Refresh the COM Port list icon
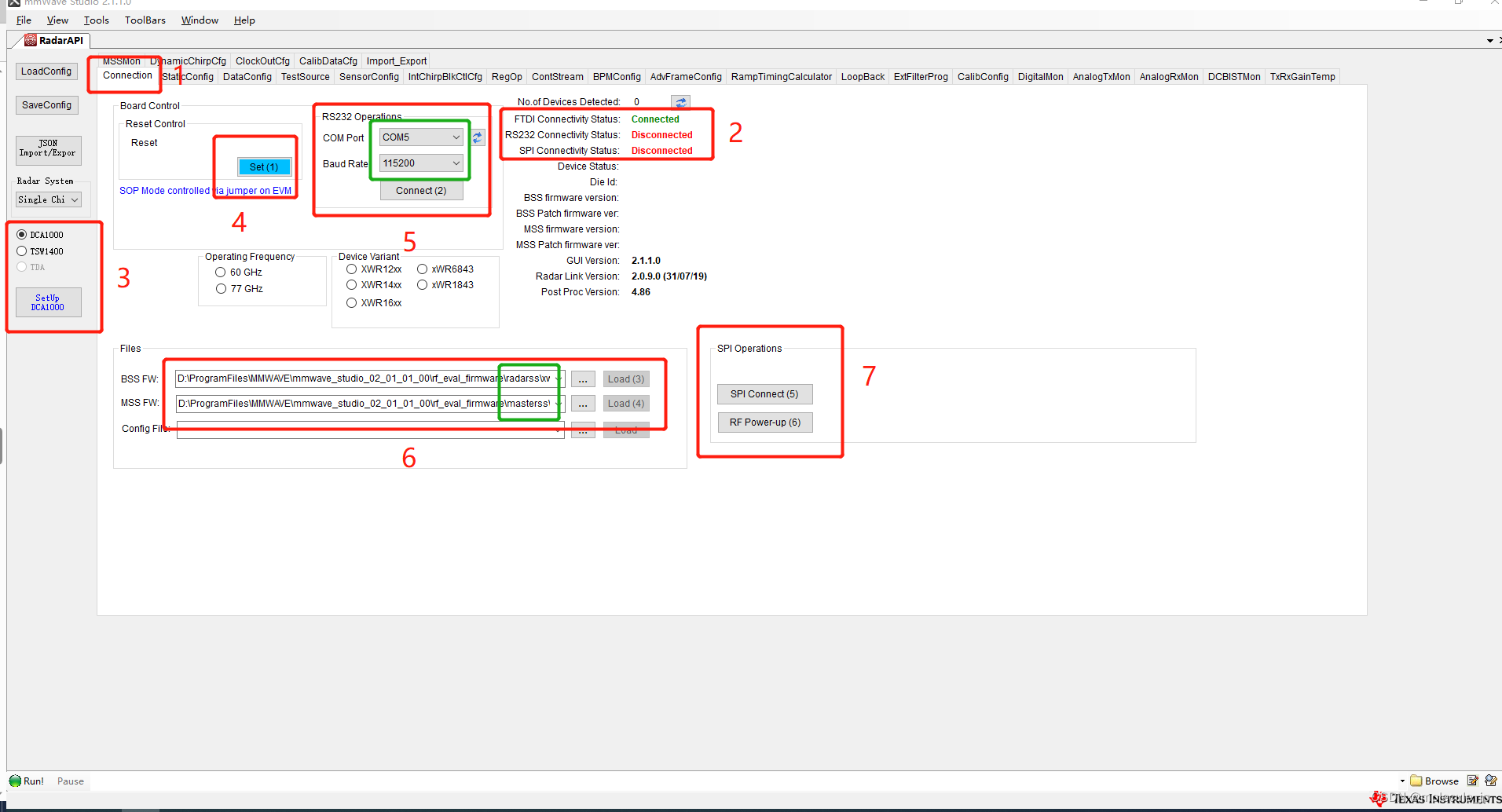The image size is (1502, 812). click(478, 137)
